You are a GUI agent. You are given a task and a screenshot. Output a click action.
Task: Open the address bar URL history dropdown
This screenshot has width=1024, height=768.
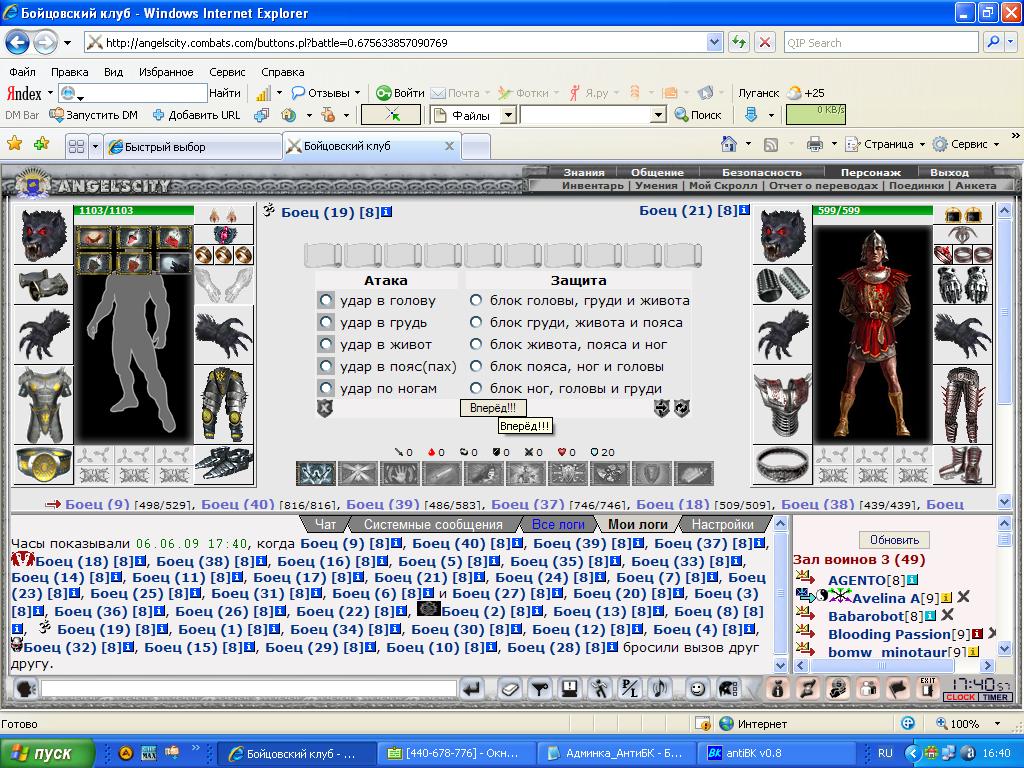coord(714,42)
